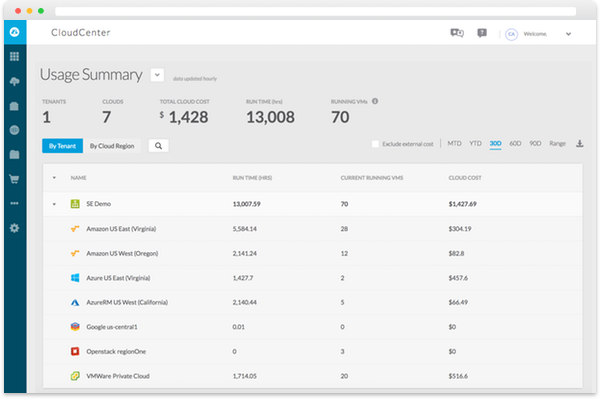Open the dashboard grid icon in sidebar

tap(15, 57)
